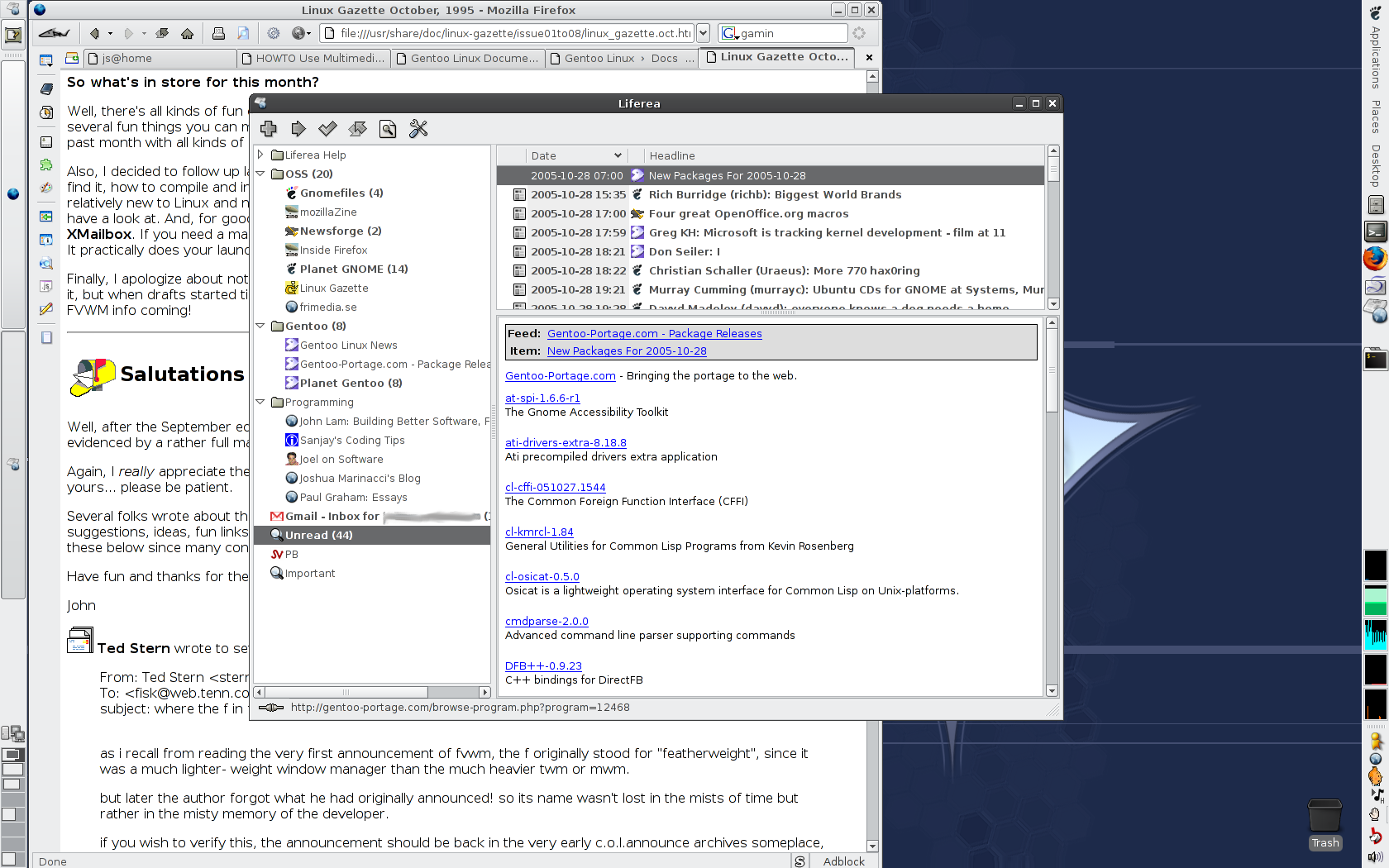The image size is (1389, 868).
Task: Collapse the Programming folder
Action: point(260,402)
